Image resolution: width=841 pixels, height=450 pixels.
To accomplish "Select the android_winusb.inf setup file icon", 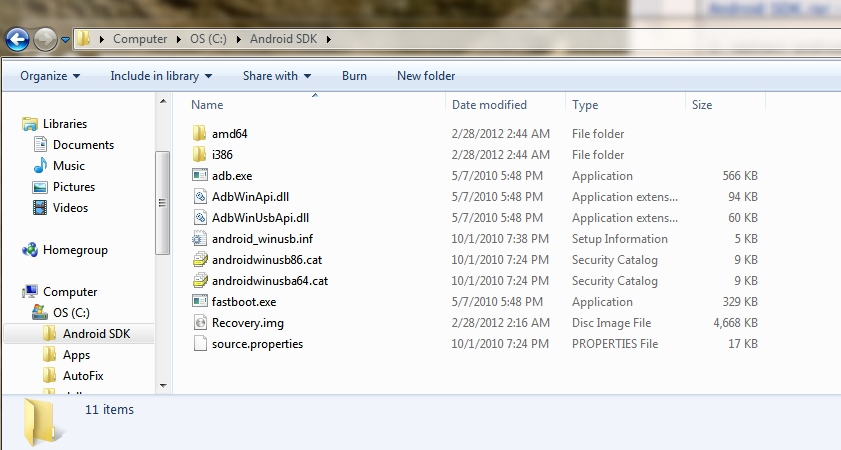I will click(x=199, y=239).
